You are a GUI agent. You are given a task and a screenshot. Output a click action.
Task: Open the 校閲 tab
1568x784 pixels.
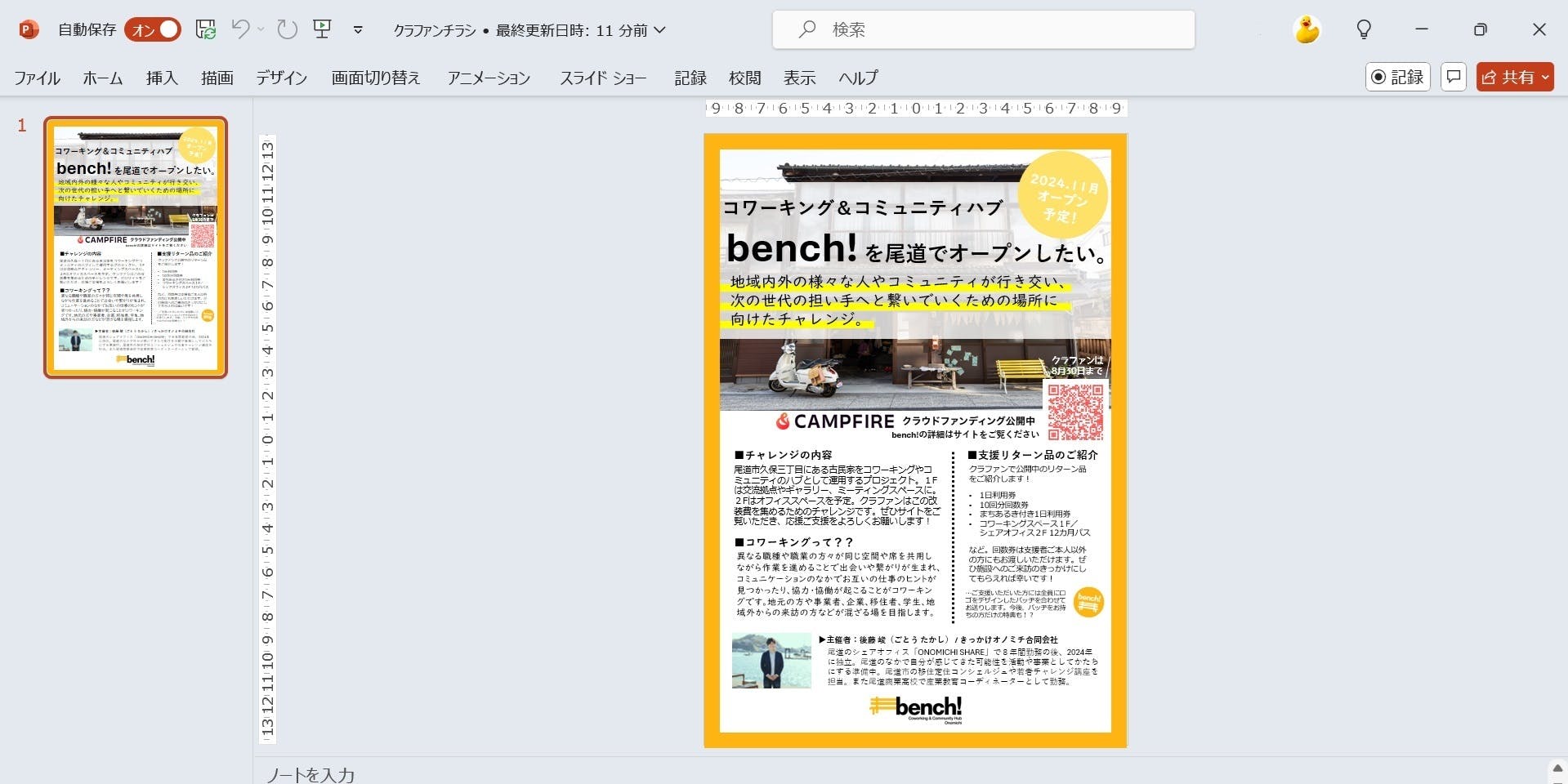click(745, 78)
